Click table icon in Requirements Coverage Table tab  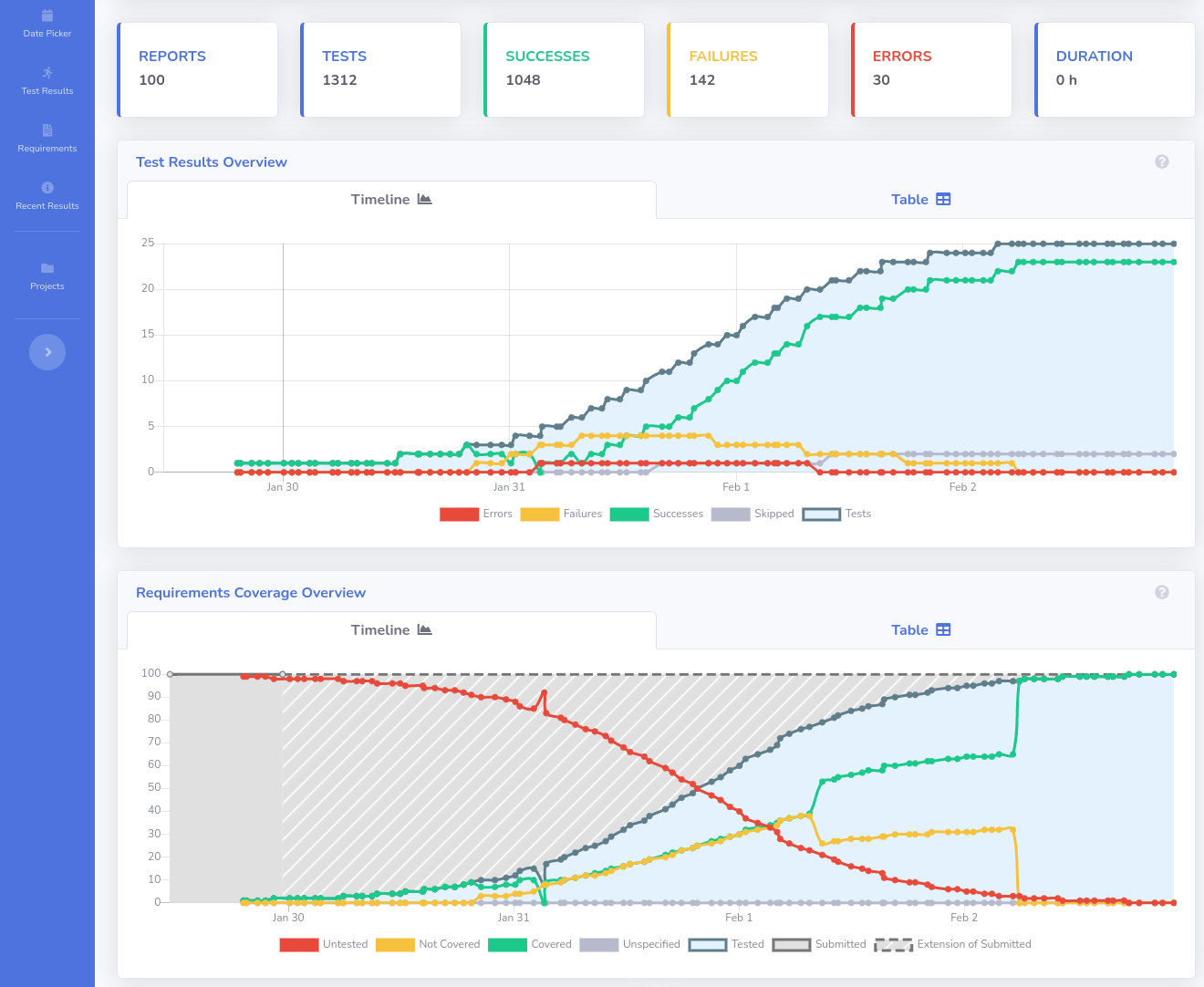943,630
